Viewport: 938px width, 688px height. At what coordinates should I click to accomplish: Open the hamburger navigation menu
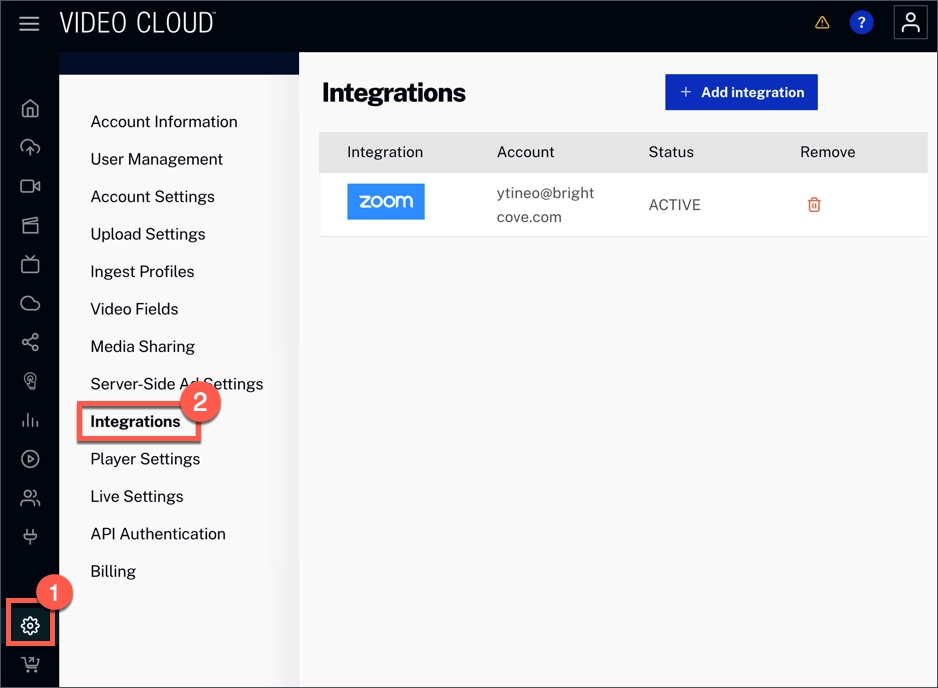28,23
